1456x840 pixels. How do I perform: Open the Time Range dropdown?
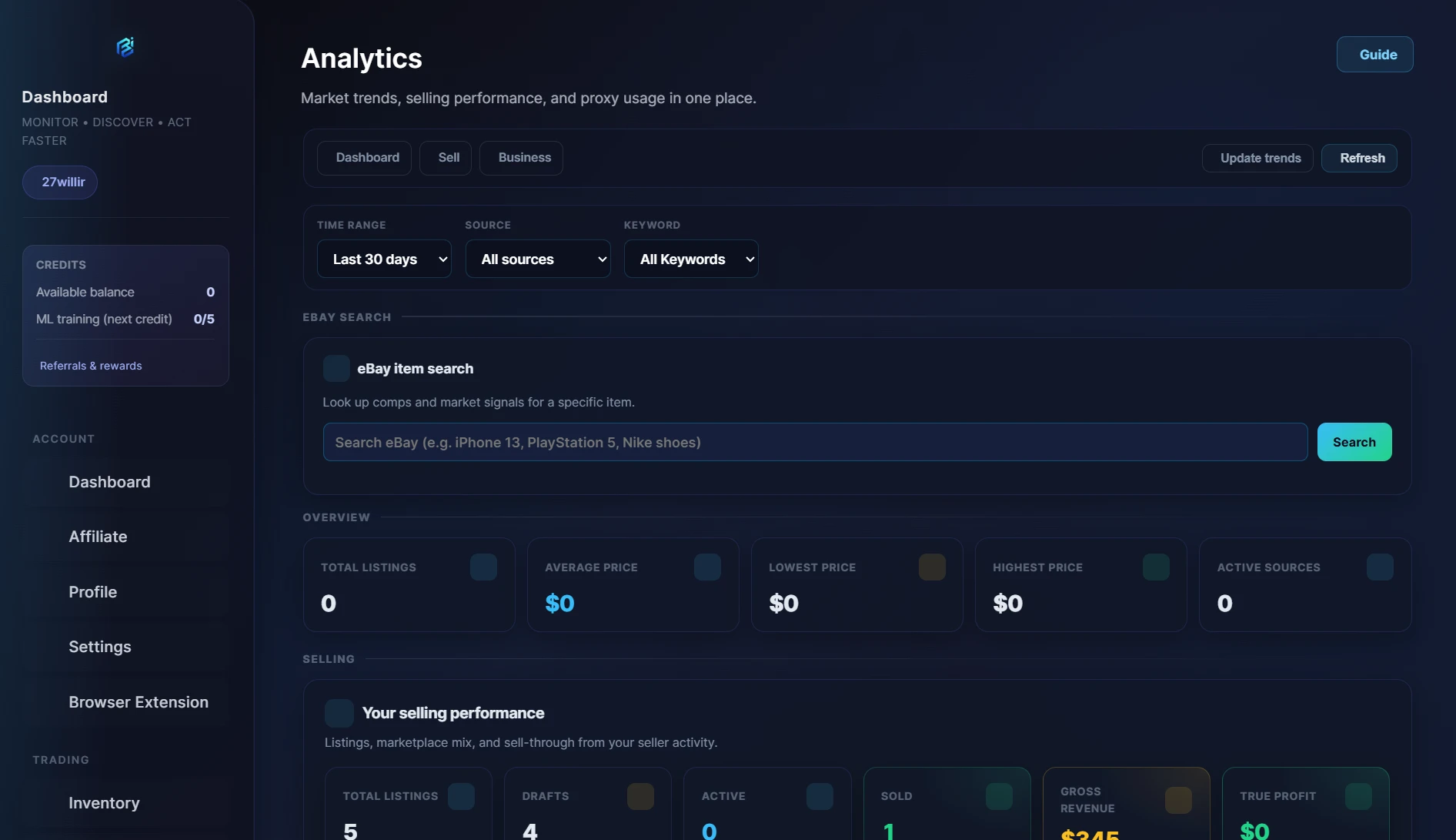click(384, 259)
